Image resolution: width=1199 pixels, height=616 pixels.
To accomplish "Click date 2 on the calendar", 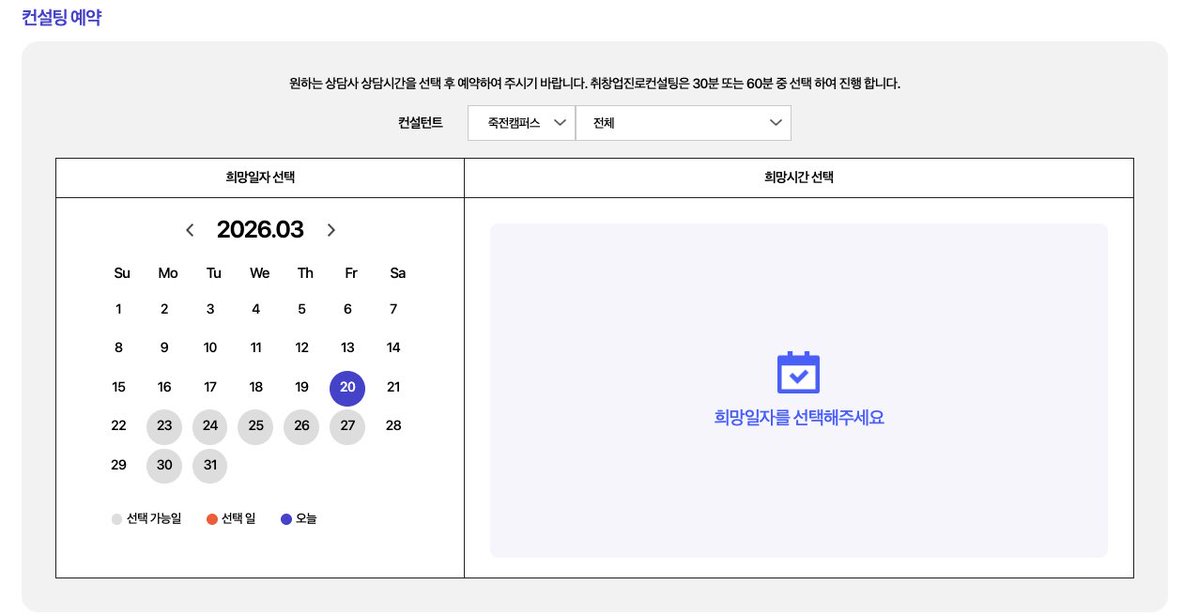I will pyautogui.click(x=164, y=310).
